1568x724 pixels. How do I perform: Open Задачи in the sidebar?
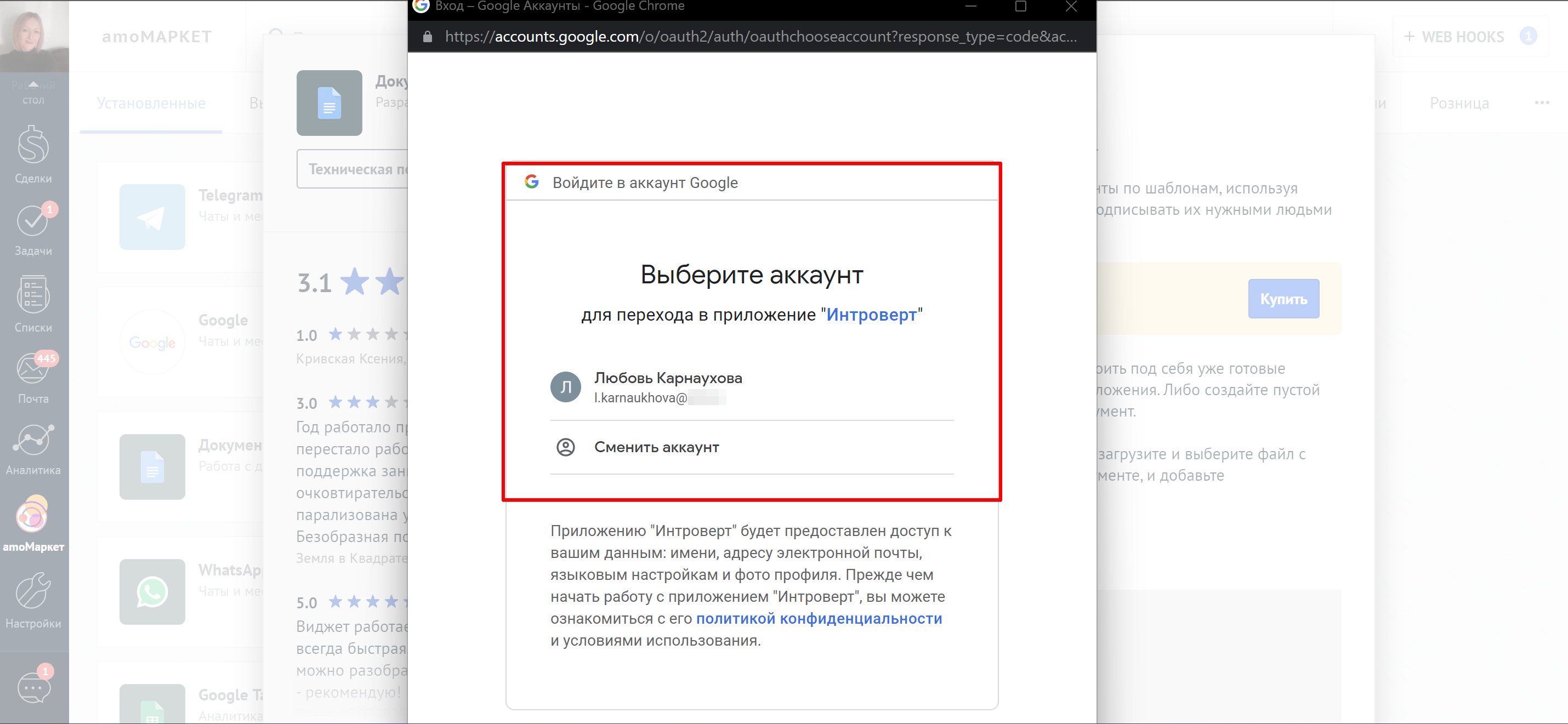(33, 230)
